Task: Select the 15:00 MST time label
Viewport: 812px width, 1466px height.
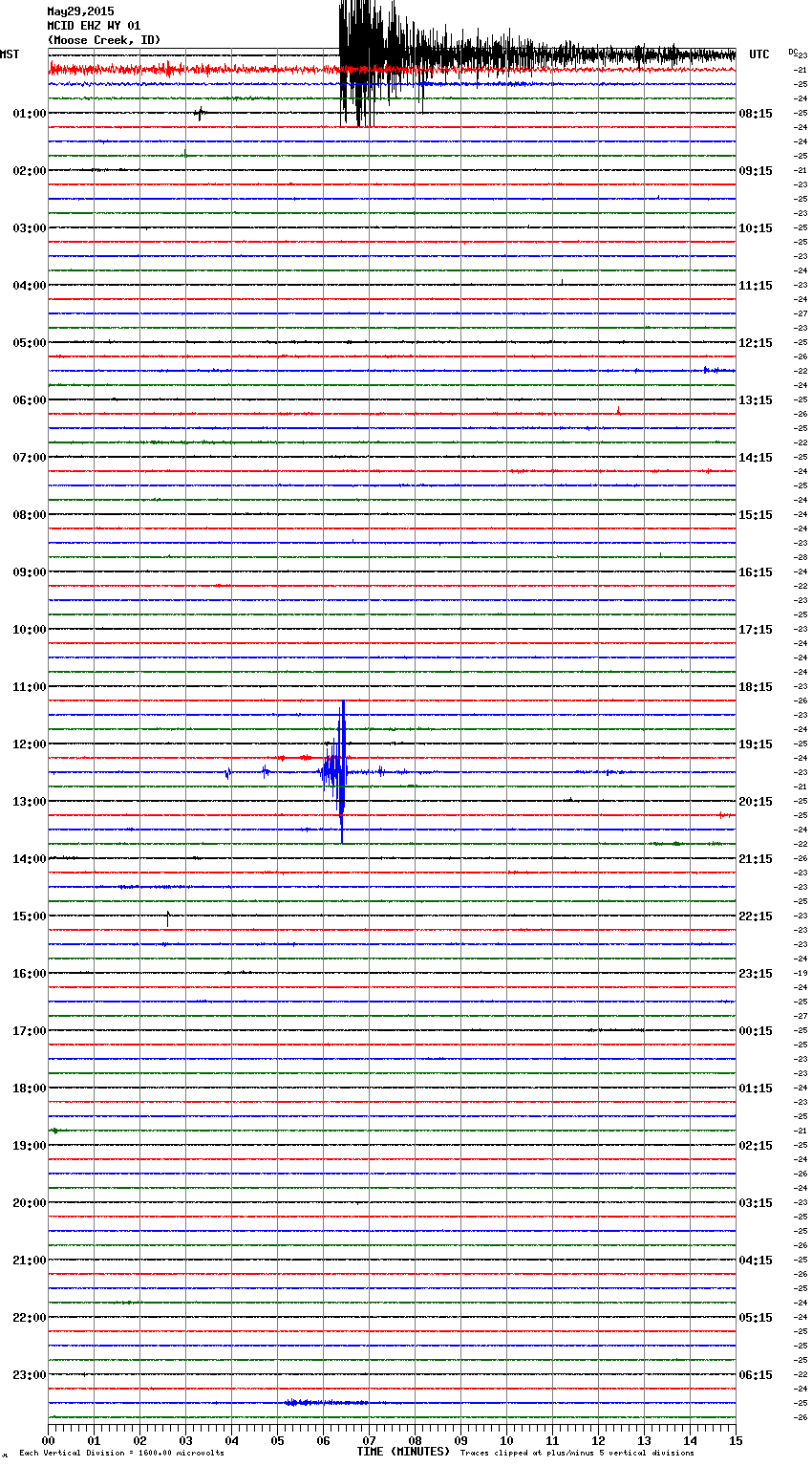Action: 30,916
